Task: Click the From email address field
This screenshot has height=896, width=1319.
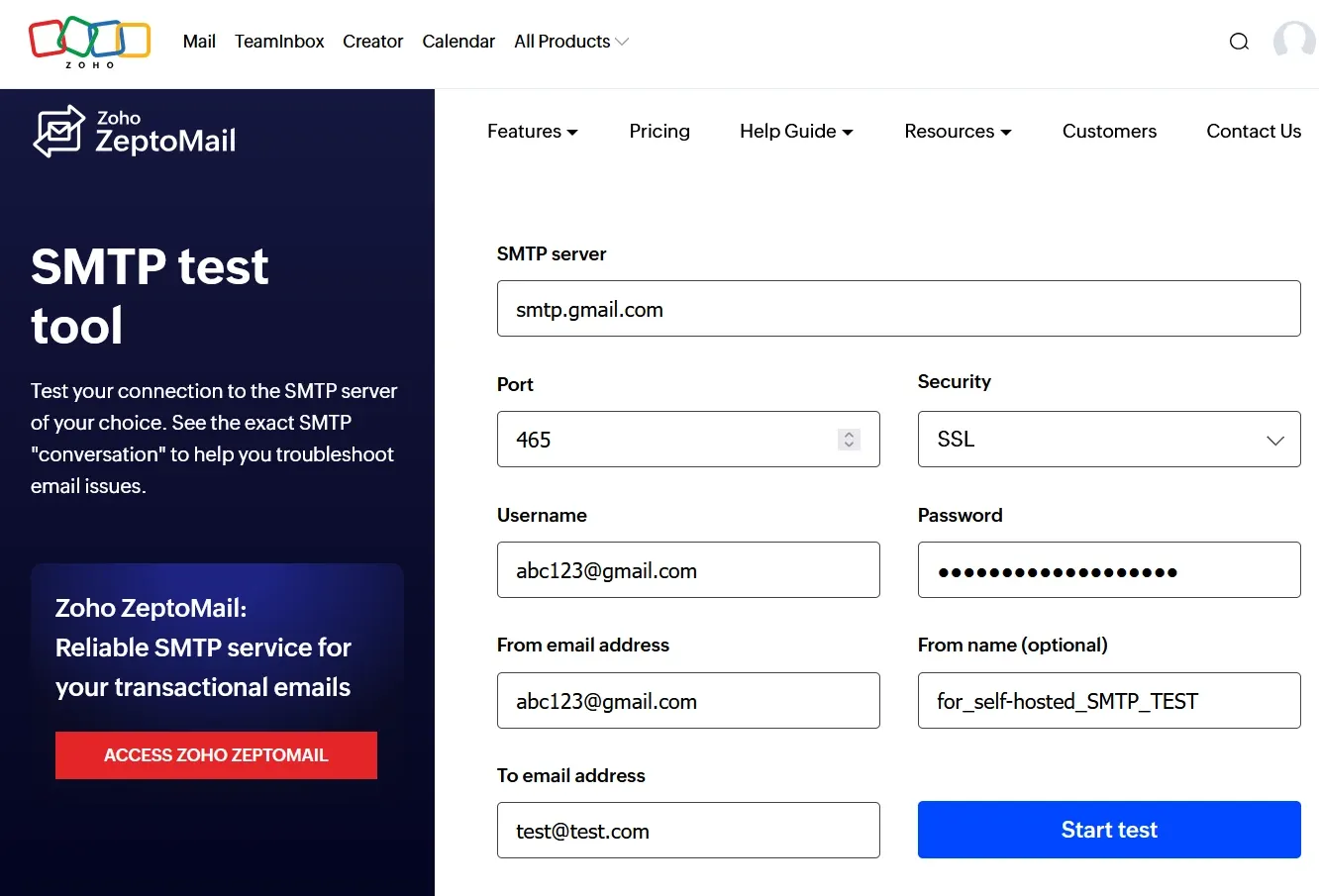Action: [x=688, y=701]
